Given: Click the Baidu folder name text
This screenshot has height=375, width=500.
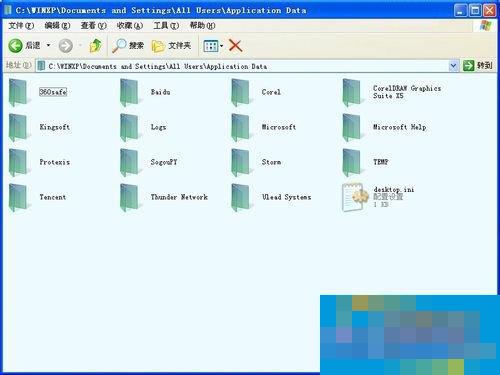Looking at the screenshot, I should tap(160, 92).
